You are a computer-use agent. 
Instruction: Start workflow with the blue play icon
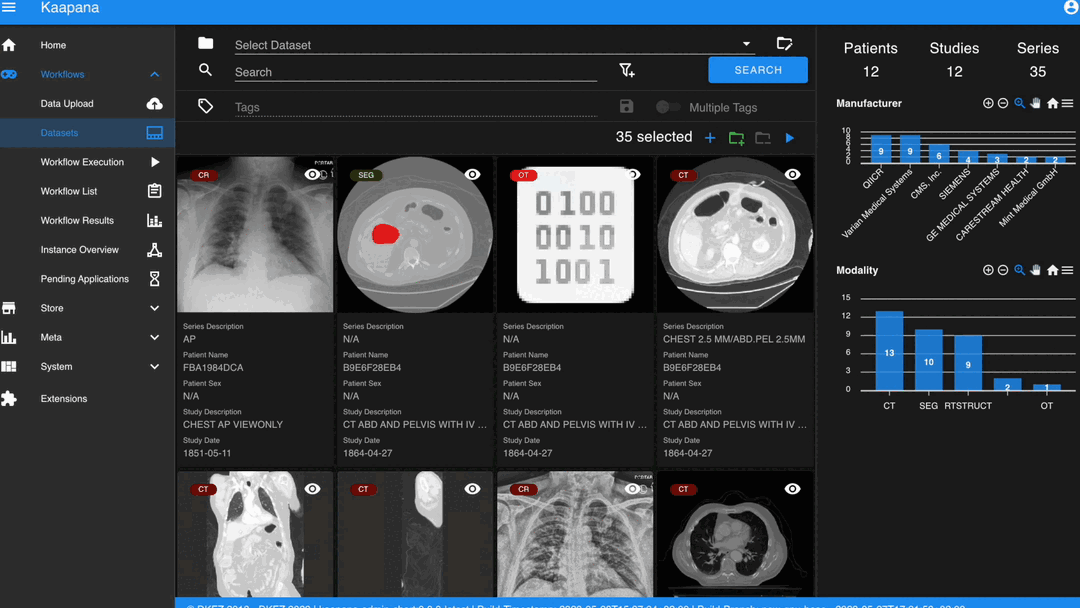(790, 138)
